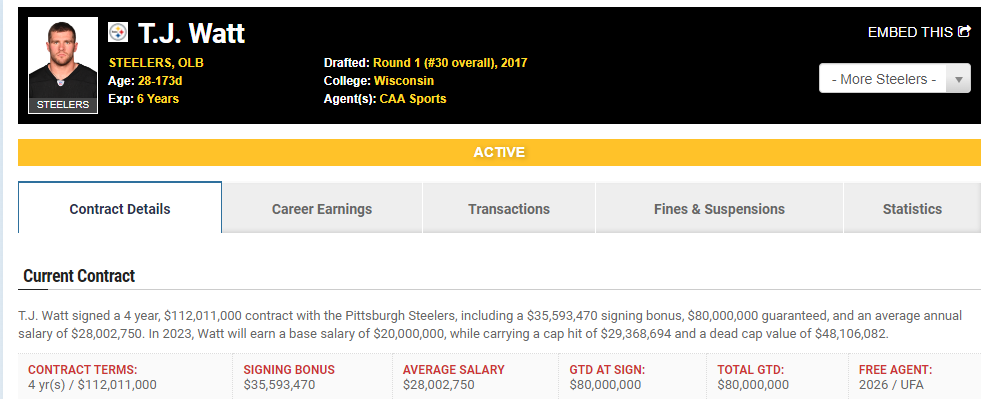Open the CAA Sports agent link
This screenshot has width=996, height=399.
[413, 98]
